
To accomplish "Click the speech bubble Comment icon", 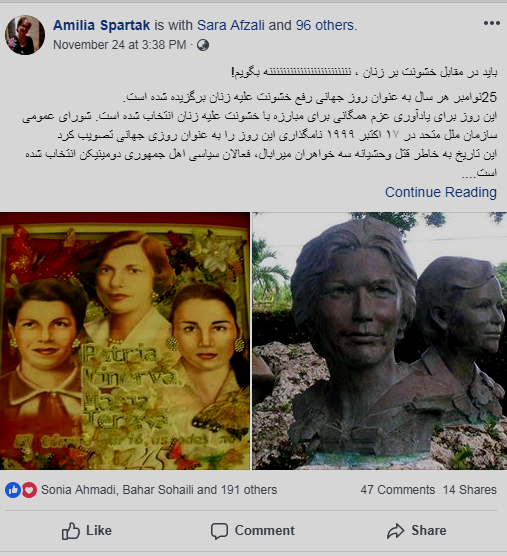I will tap(219, 531).
